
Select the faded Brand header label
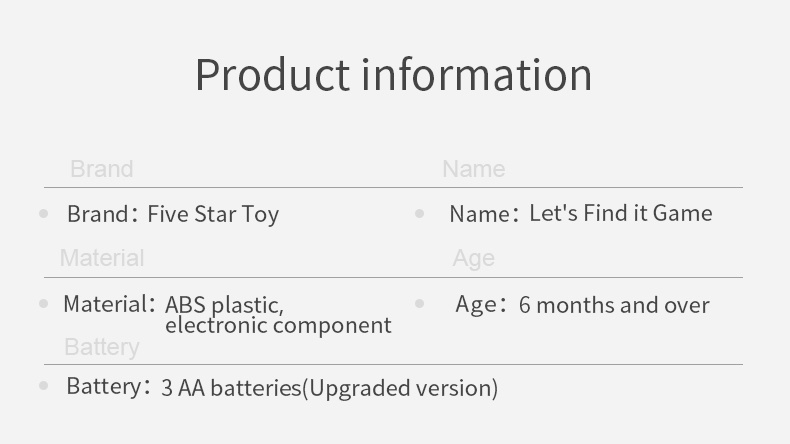[x=102, y=169]
